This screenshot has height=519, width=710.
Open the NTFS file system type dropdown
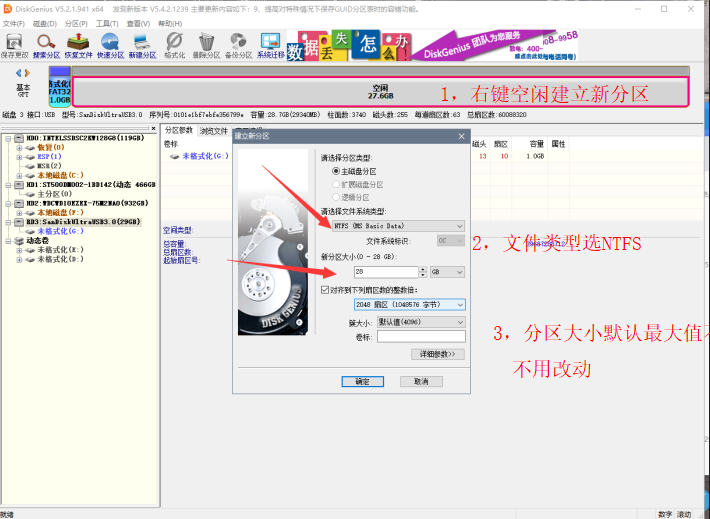[398, 226]
